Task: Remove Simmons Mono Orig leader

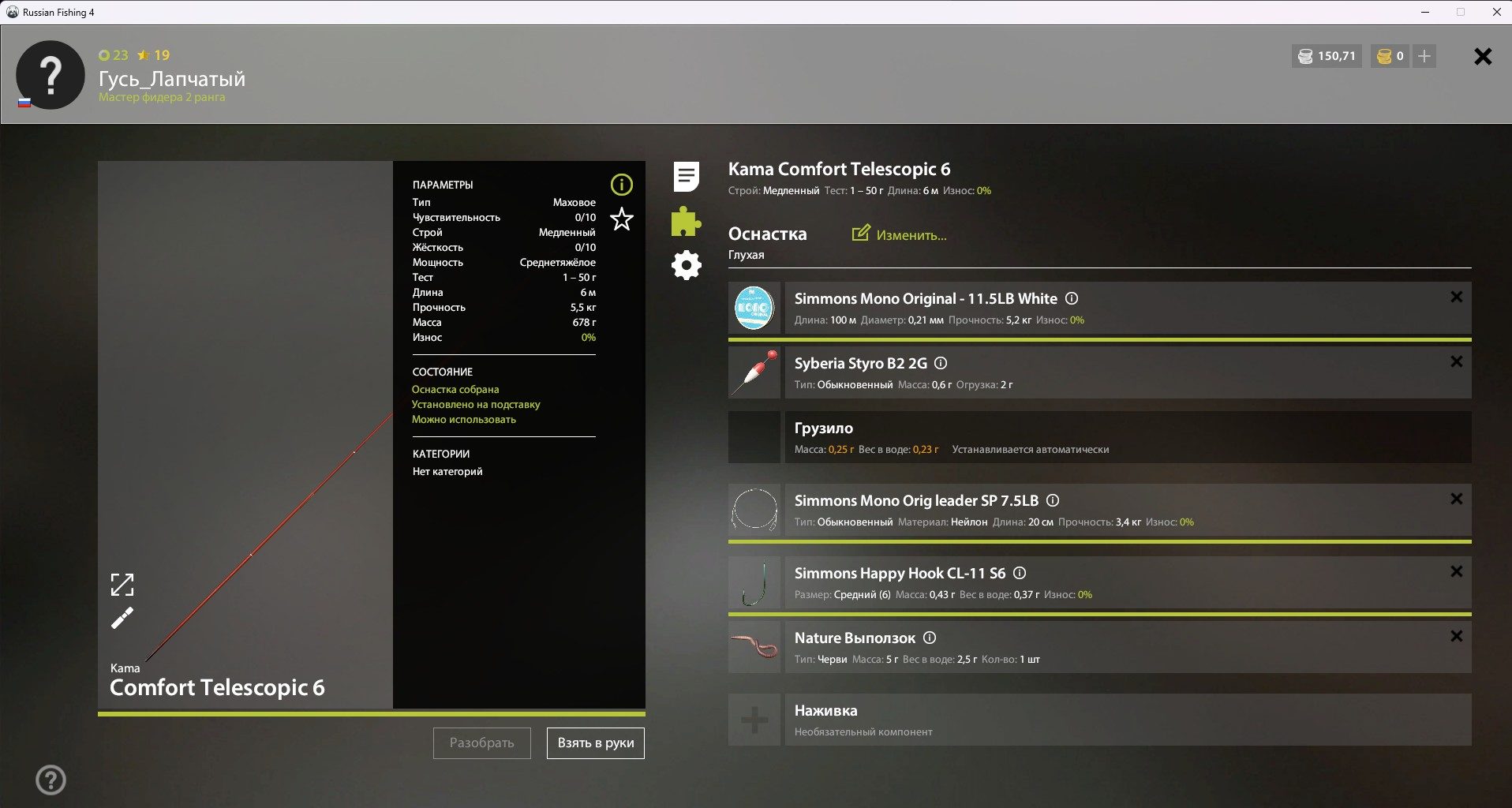Action: [1457, 499]
